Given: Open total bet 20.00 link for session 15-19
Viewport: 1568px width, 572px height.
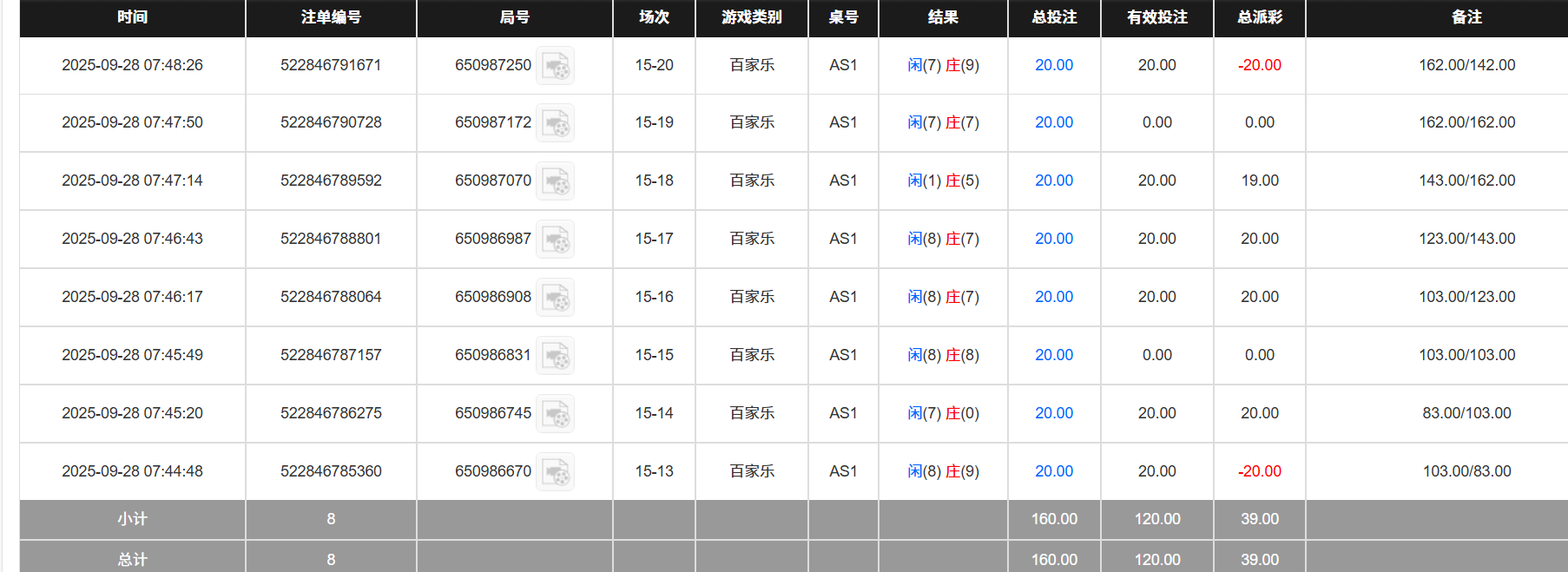Looking at the screenshot, I should click(1053, 122).
